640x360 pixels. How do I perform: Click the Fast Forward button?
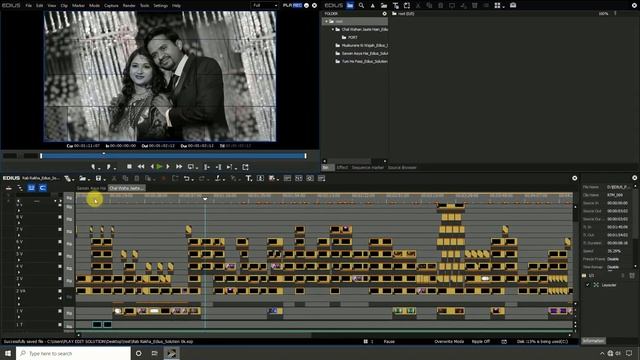179,167
